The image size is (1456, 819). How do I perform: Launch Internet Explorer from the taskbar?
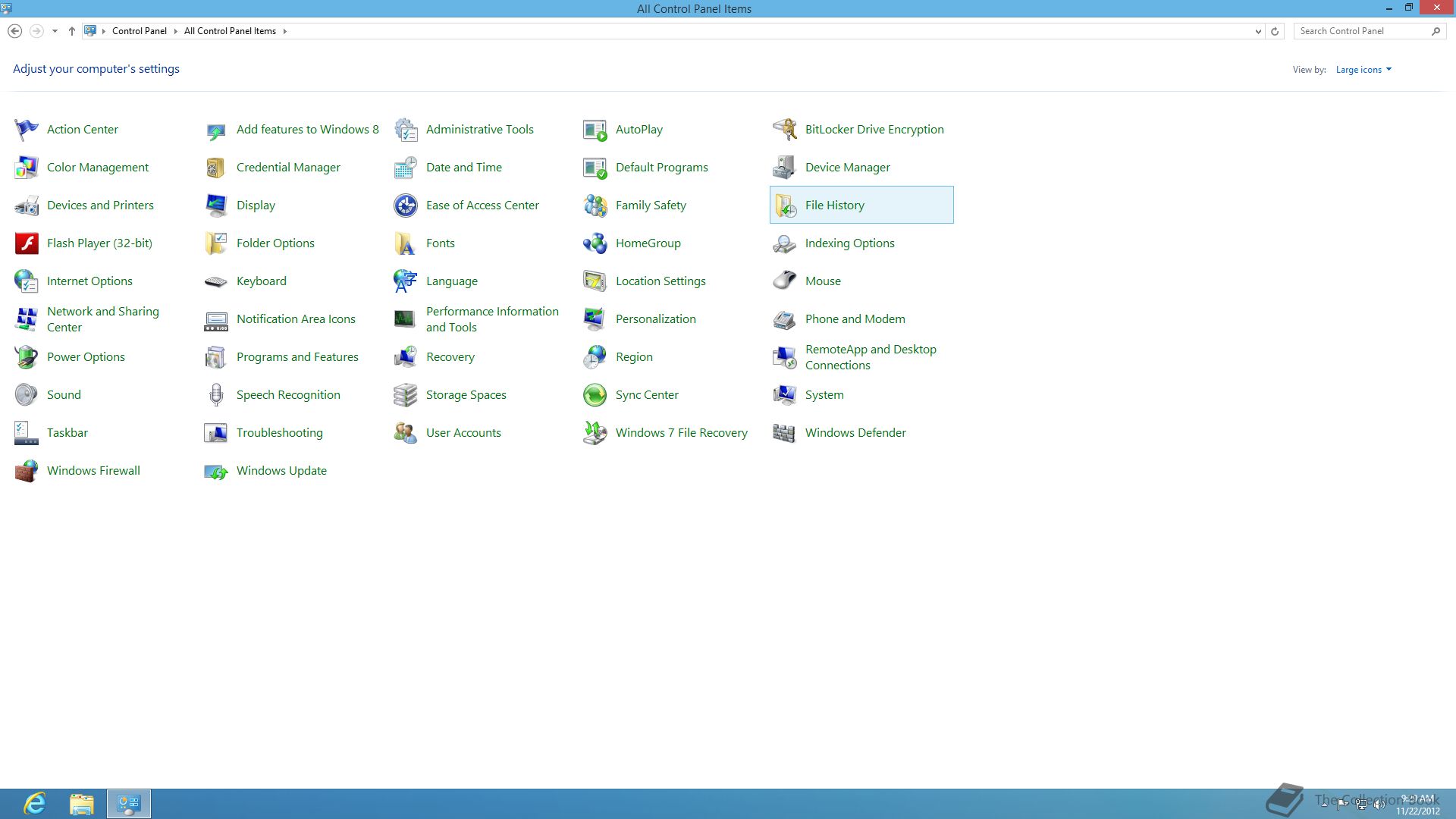(35, 804)
